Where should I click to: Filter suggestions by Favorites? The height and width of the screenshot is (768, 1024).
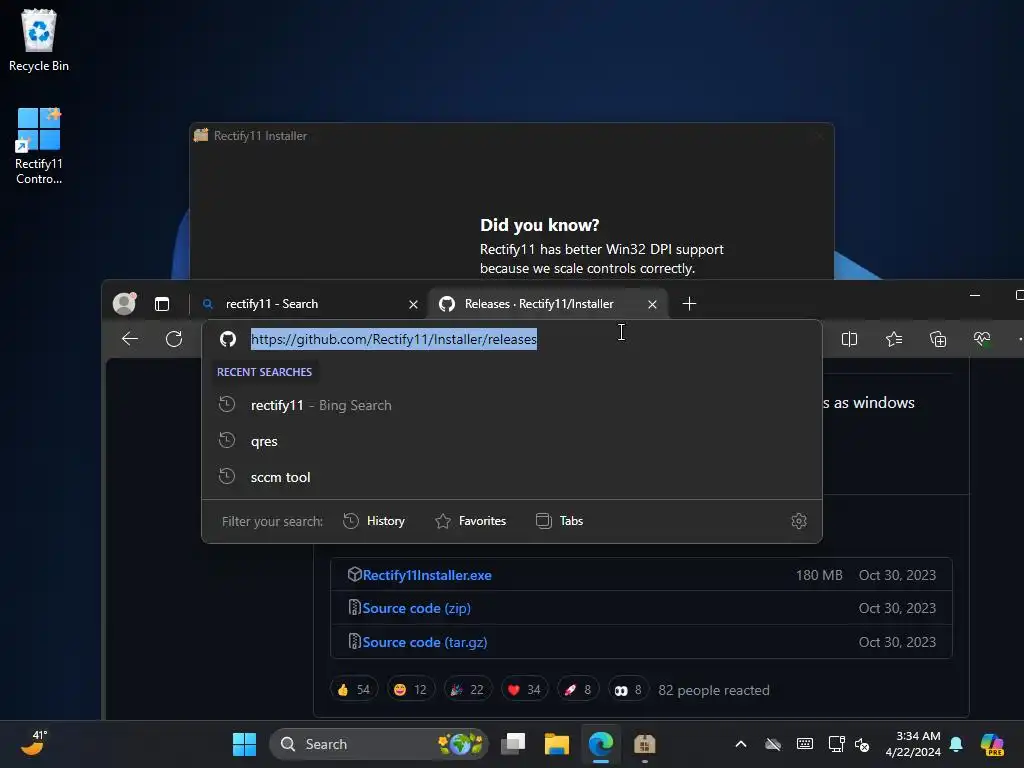tap(470, 520)
